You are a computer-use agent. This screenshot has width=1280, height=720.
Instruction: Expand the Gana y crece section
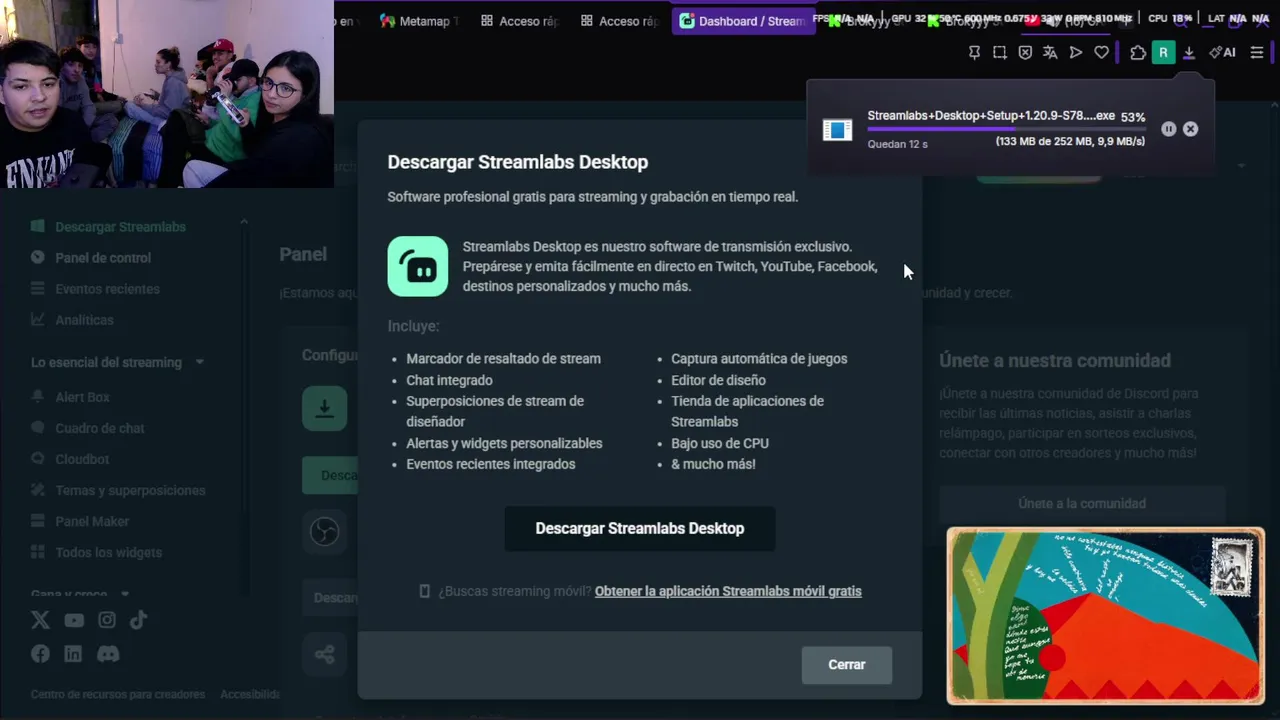pos(124,594)
